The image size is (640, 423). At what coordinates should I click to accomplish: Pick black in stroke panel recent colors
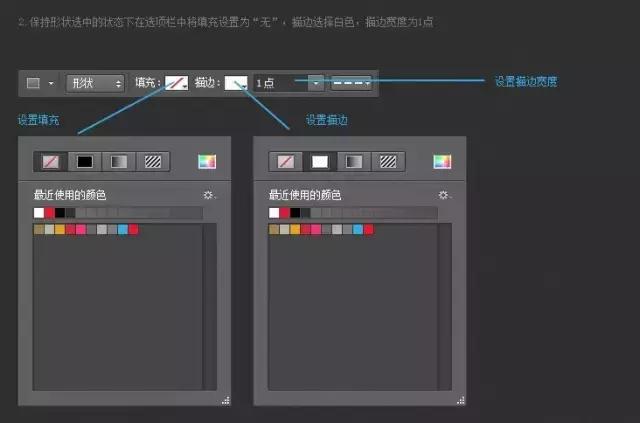(295, 213)
